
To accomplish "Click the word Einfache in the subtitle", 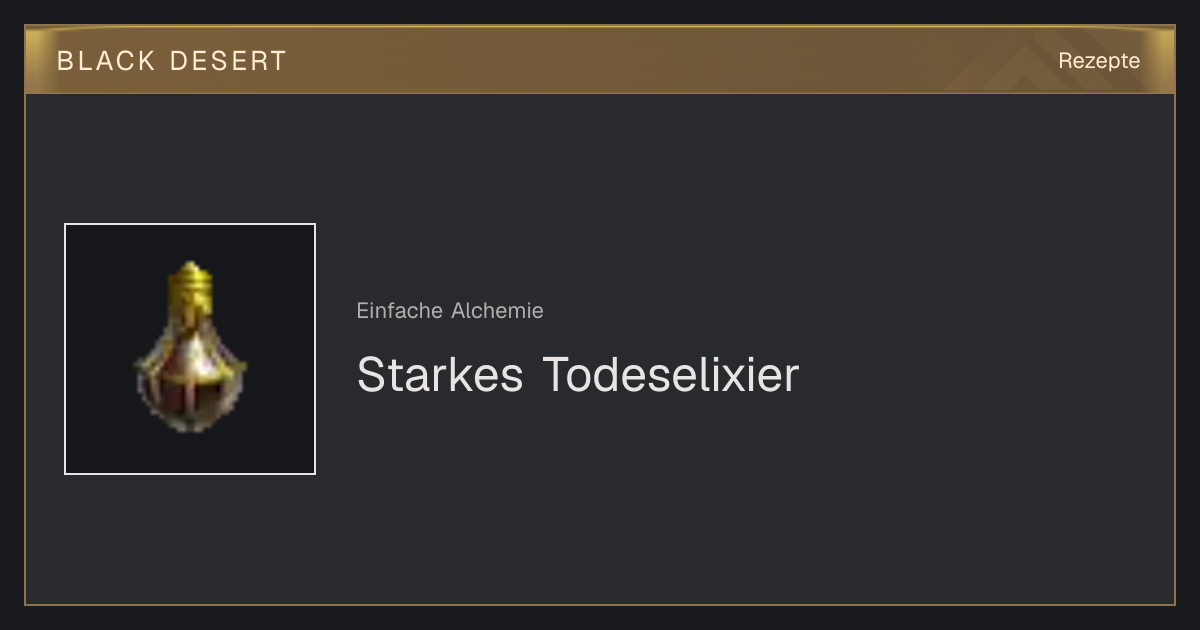I will click(400, 311).
